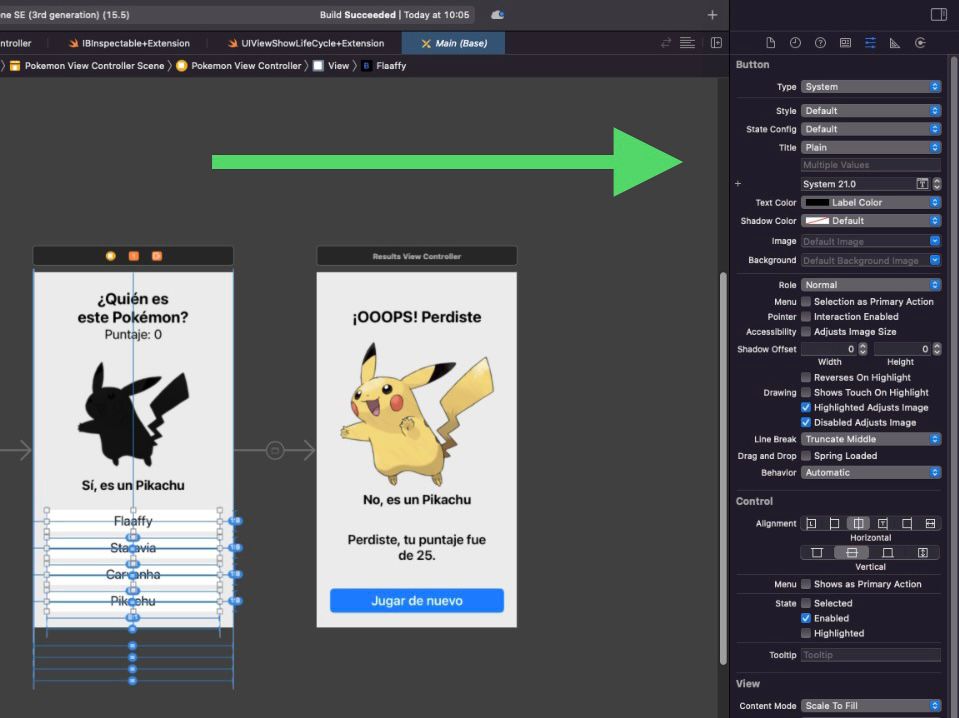Open the Line Break dropdown
The height and width of the screenshot is (718, 959).
(871, 439)
